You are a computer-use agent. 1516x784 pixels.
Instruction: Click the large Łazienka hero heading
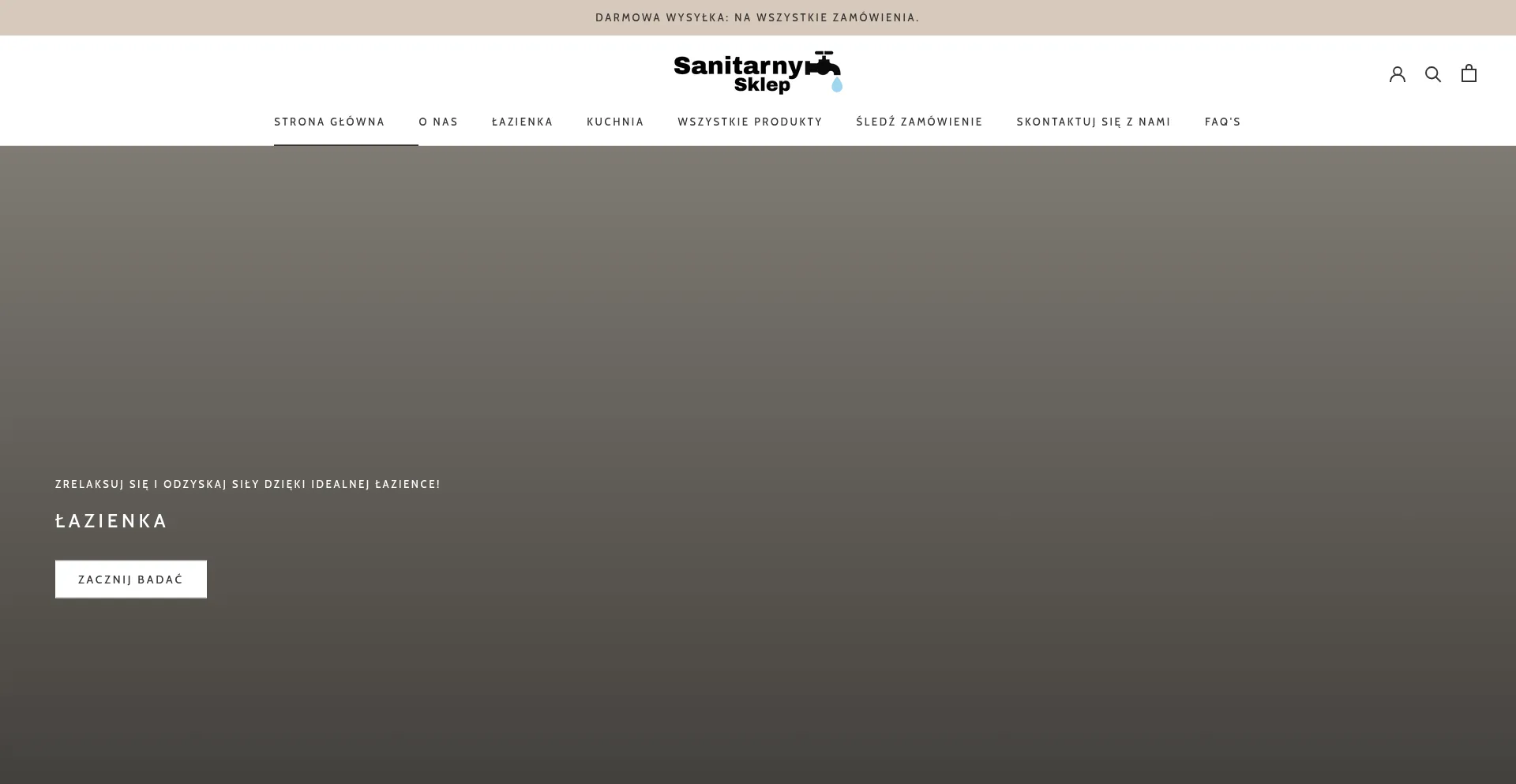tap(111, 521)
